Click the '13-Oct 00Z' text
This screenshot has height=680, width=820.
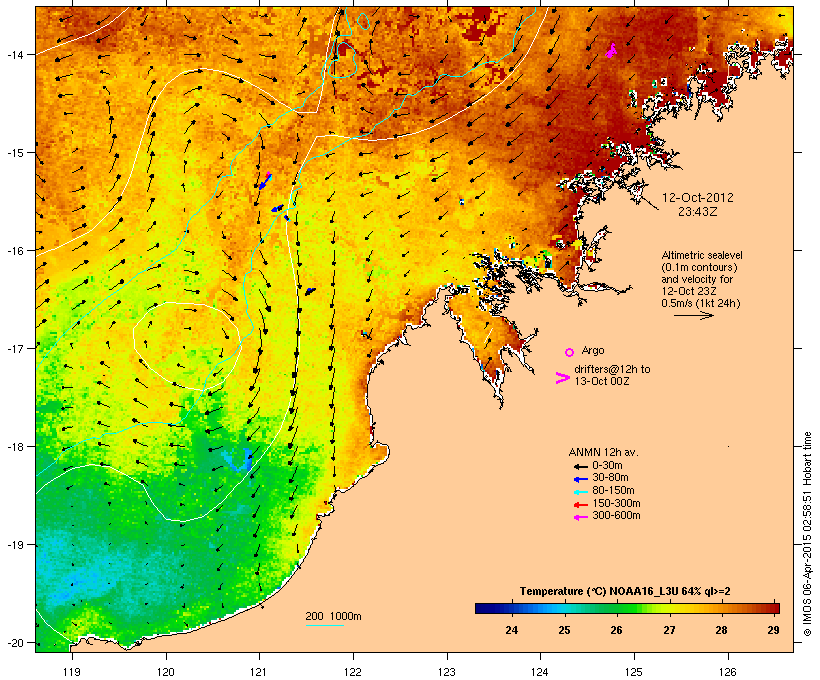602,381
